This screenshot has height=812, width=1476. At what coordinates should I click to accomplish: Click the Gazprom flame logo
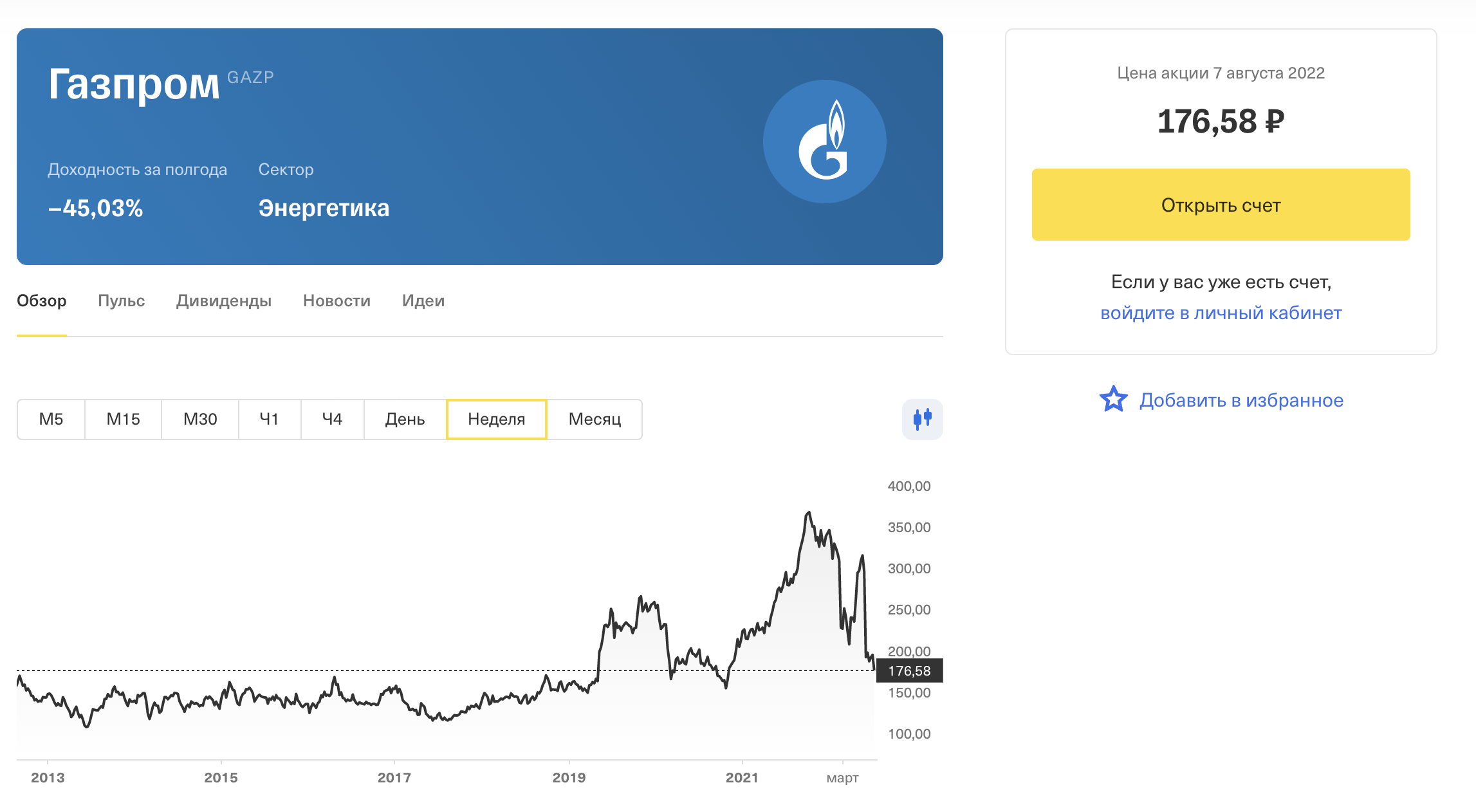[824, 142]
